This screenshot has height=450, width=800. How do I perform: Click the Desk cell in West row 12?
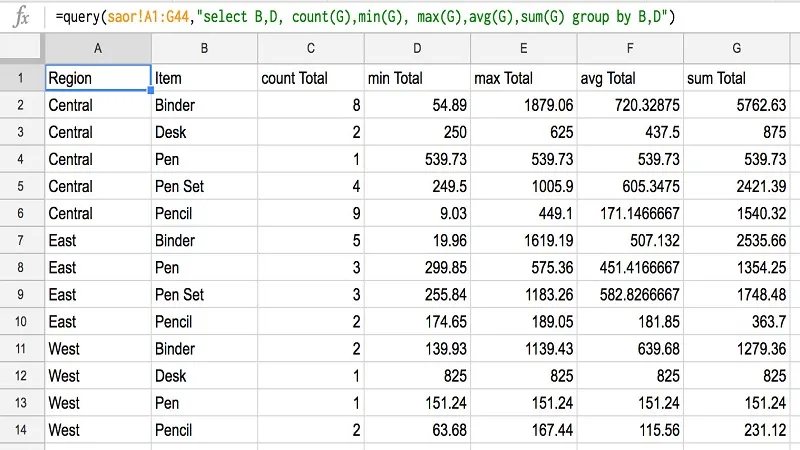pos(204,375)
